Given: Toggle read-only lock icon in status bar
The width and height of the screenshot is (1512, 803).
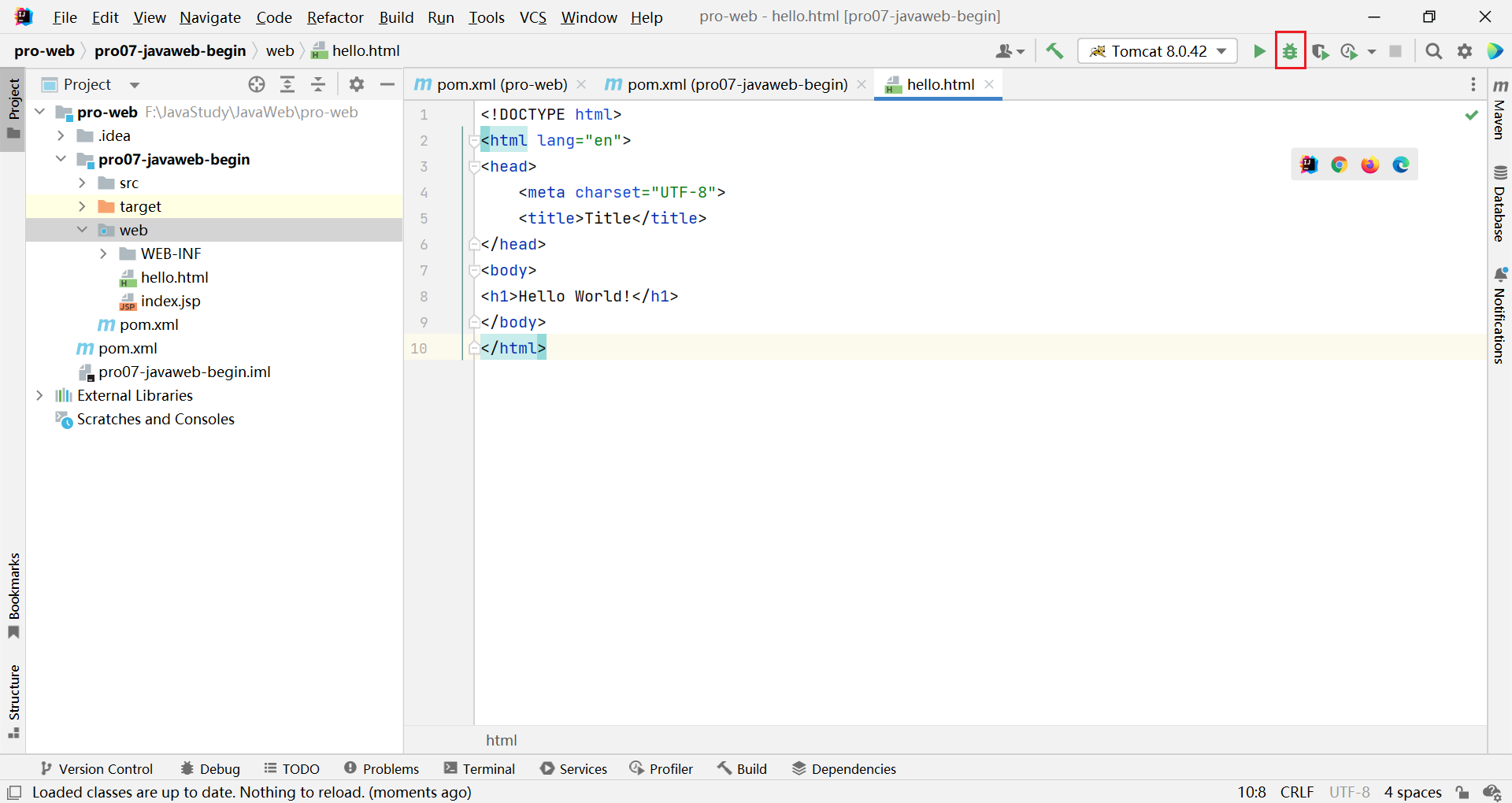Looking at the screenshot, I should 1462,792.
